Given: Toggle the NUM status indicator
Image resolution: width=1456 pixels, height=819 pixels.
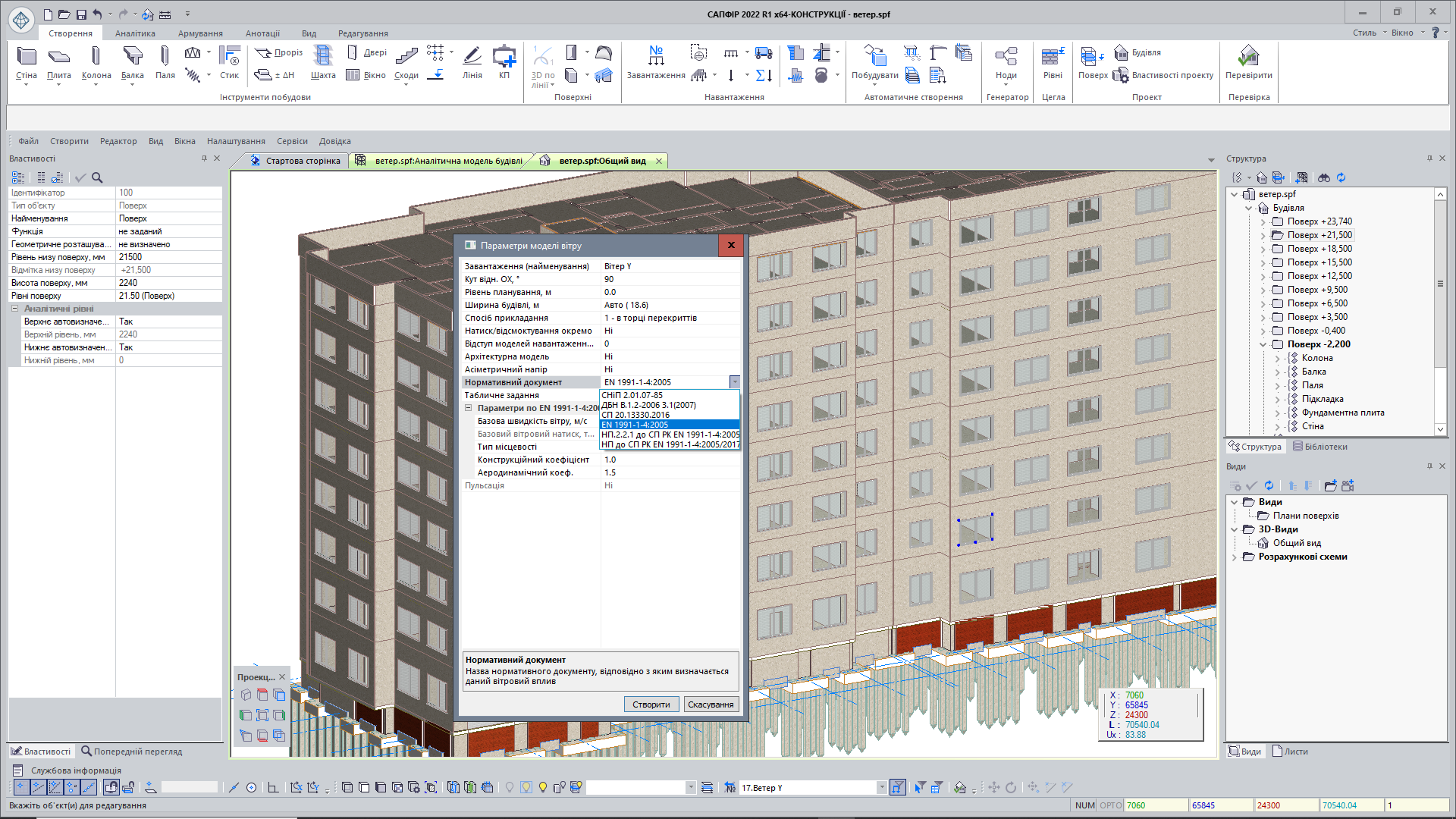Looking at the screenshot, I should coord(1084,805).
